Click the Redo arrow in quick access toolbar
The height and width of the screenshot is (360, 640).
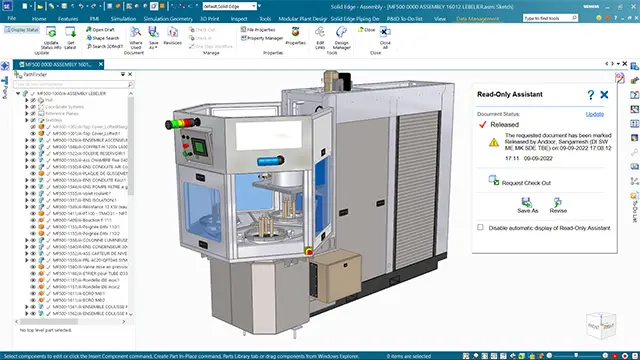[93, 6]
